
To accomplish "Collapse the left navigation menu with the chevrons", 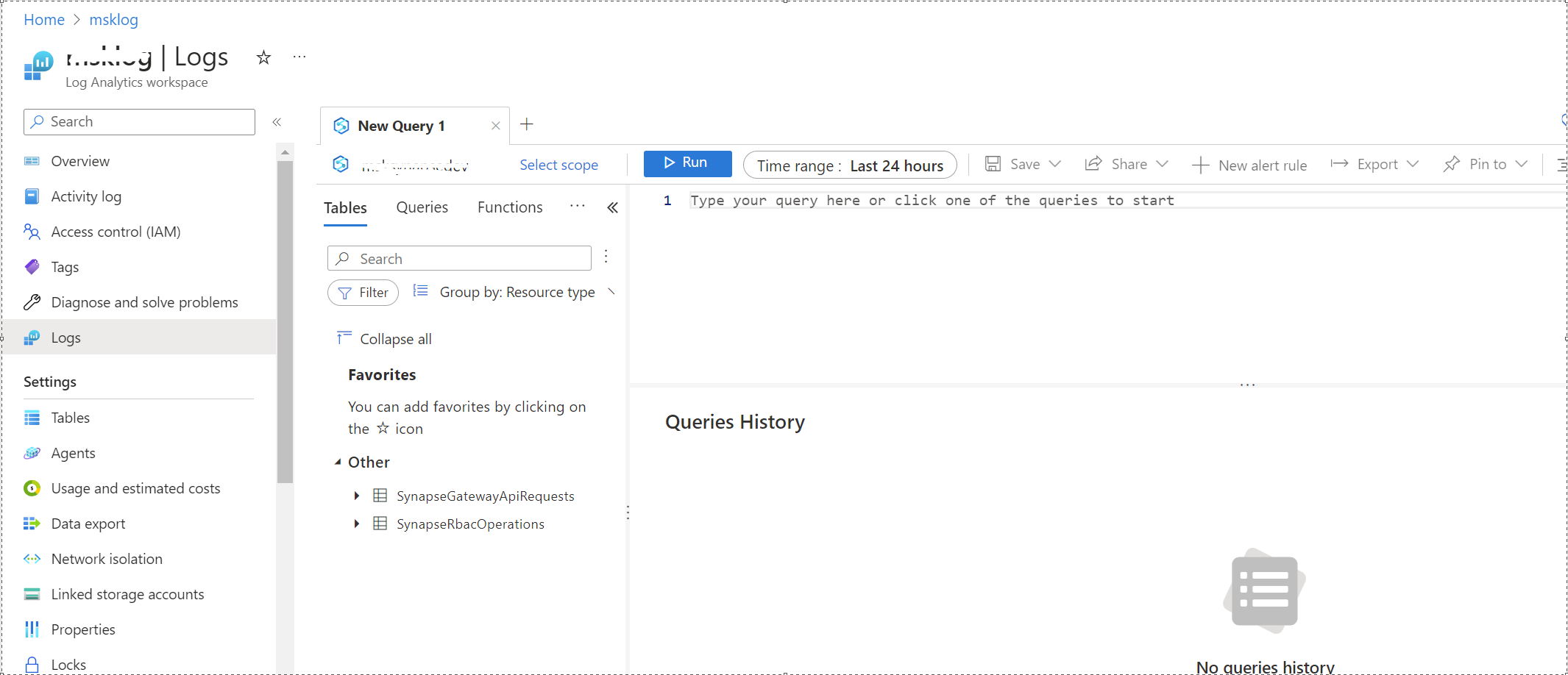I will pos(277,122).
